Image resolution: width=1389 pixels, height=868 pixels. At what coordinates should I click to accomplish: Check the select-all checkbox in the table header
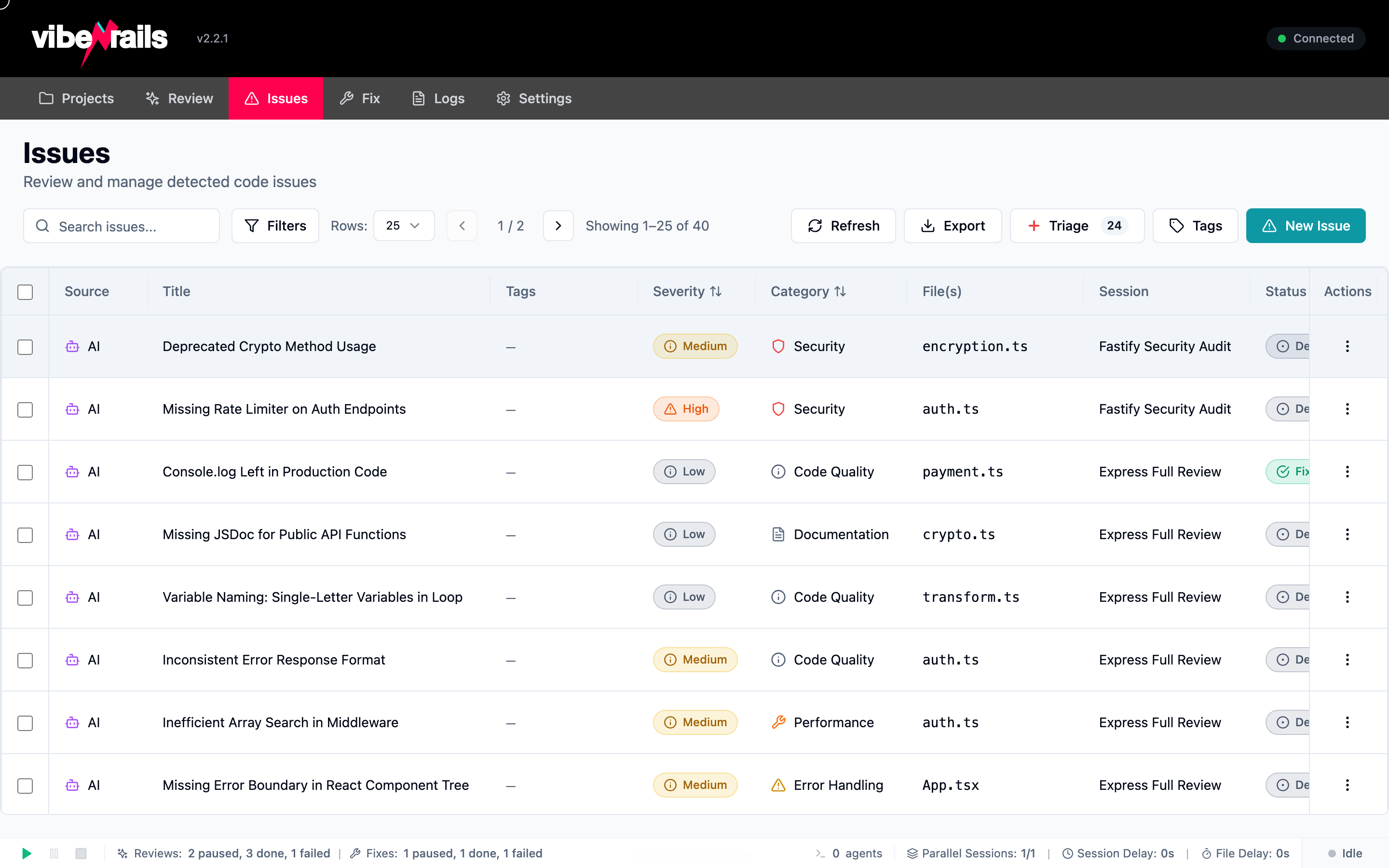(25, 292)
